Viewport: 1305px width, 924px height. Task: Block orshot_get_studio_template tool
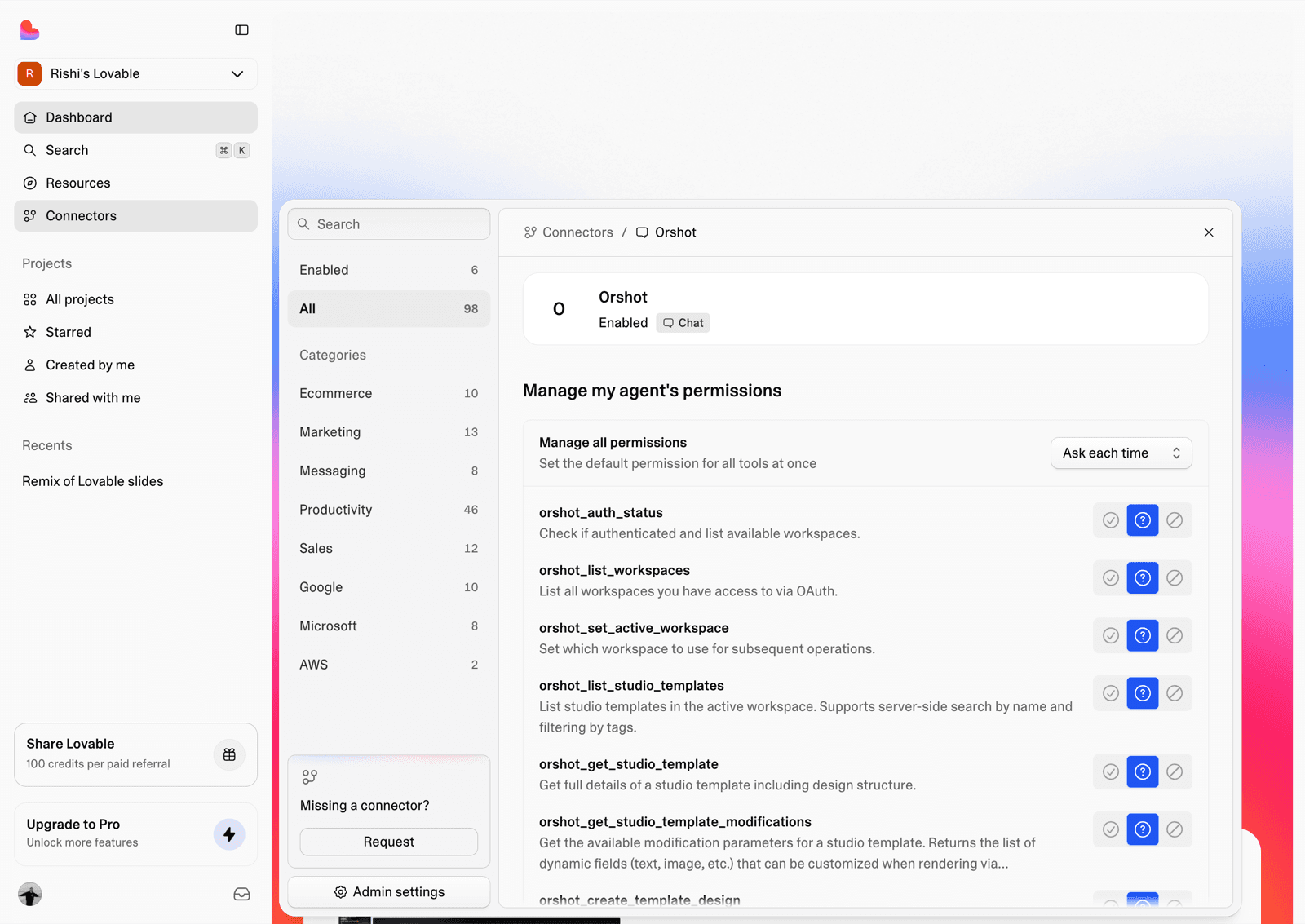(x=1174, y=771)
